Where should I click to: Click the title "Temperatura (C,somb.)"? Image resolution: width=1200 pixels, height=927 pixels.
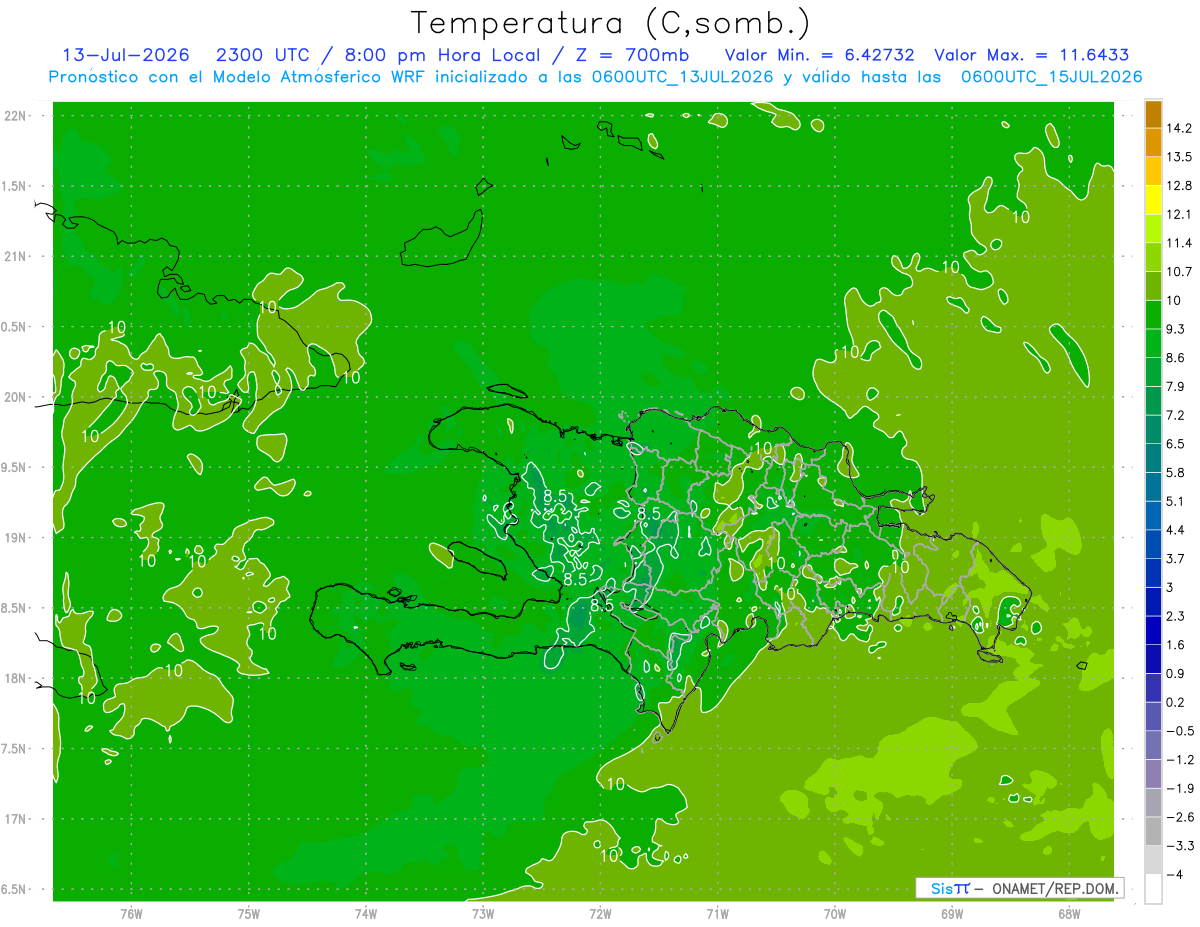610,22
